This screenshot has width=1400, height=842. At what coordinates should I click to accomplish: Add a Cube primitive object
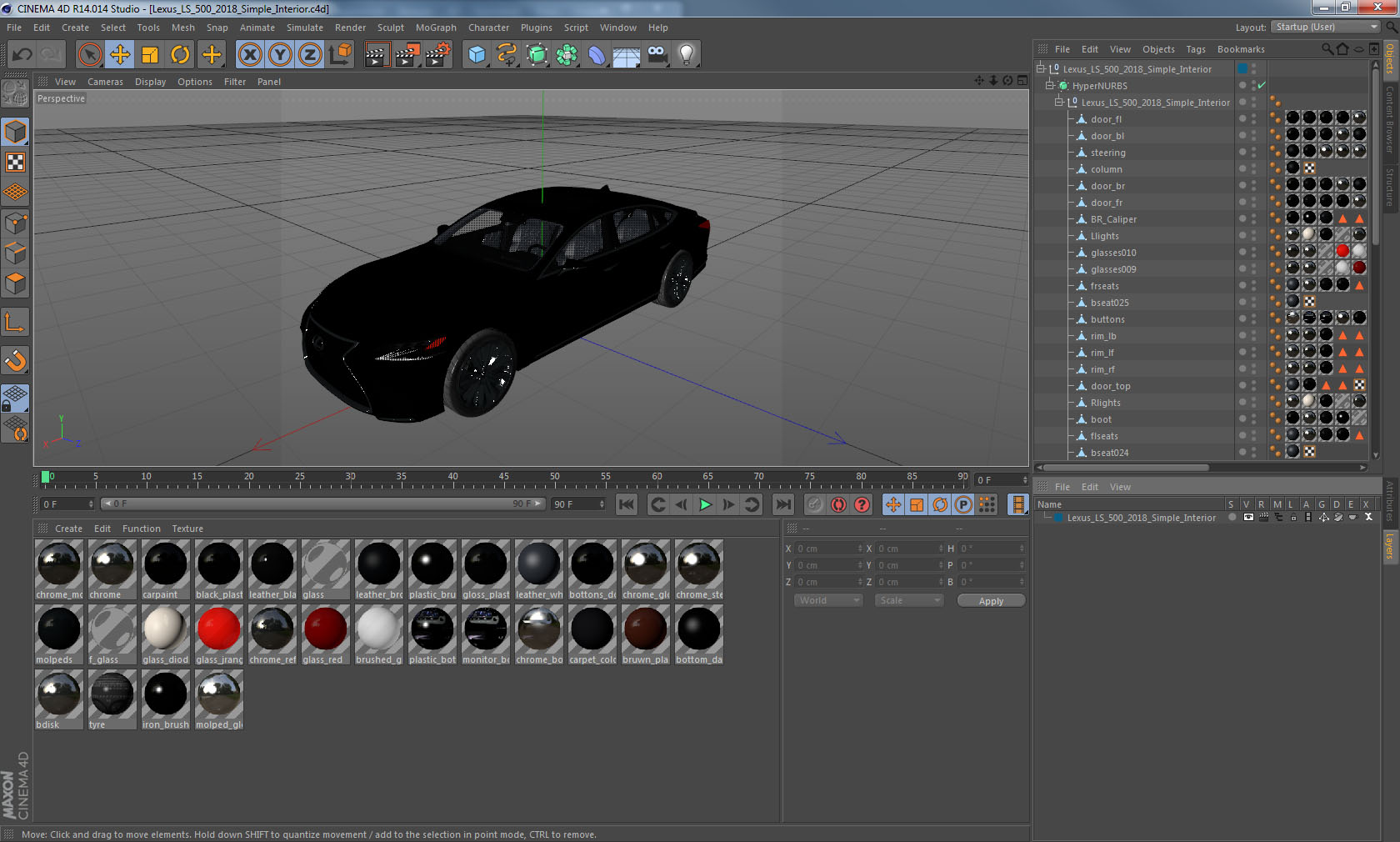[477, 55]
